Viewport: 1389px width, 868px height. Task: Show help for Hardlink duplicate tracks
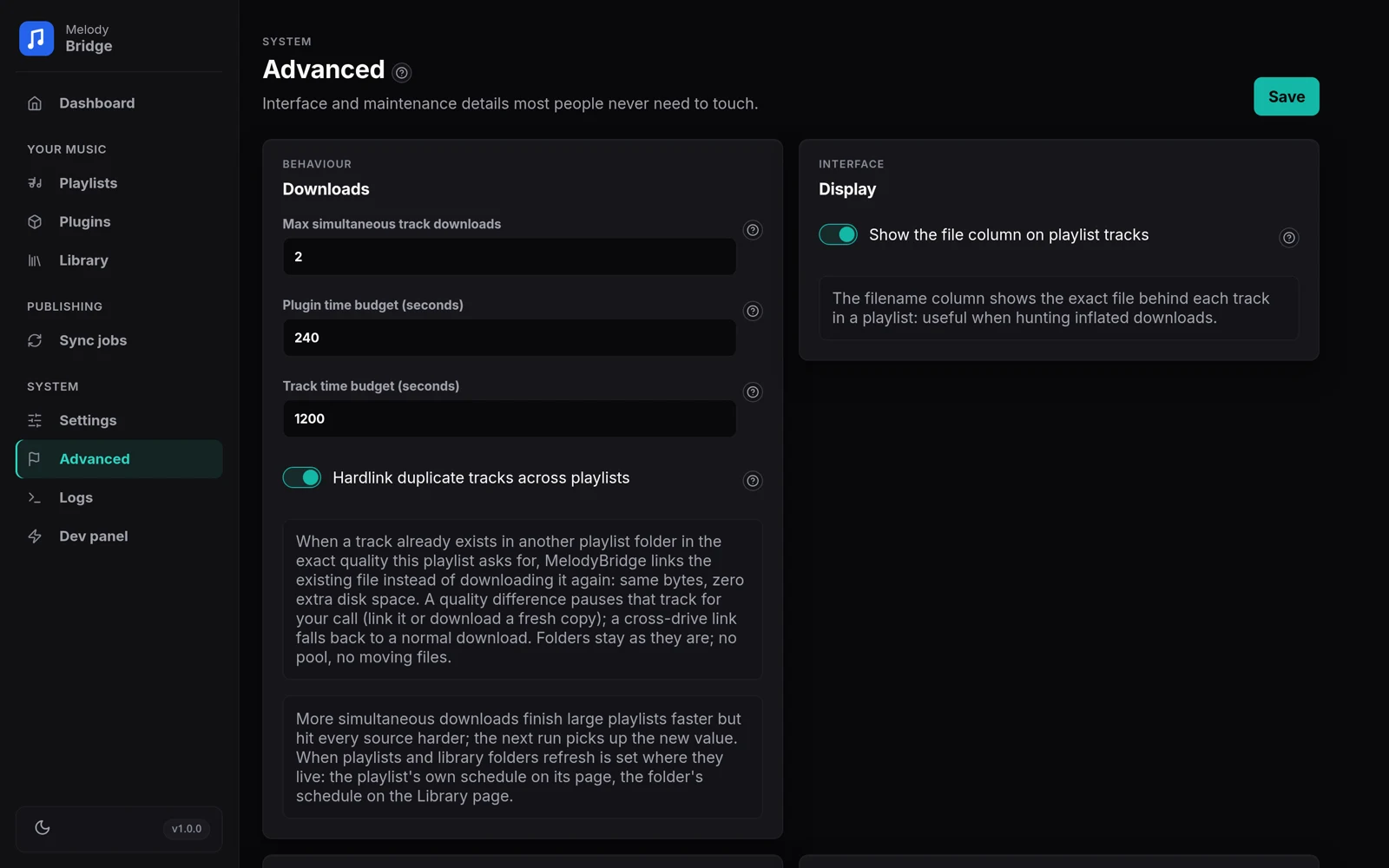click(753, 481)
